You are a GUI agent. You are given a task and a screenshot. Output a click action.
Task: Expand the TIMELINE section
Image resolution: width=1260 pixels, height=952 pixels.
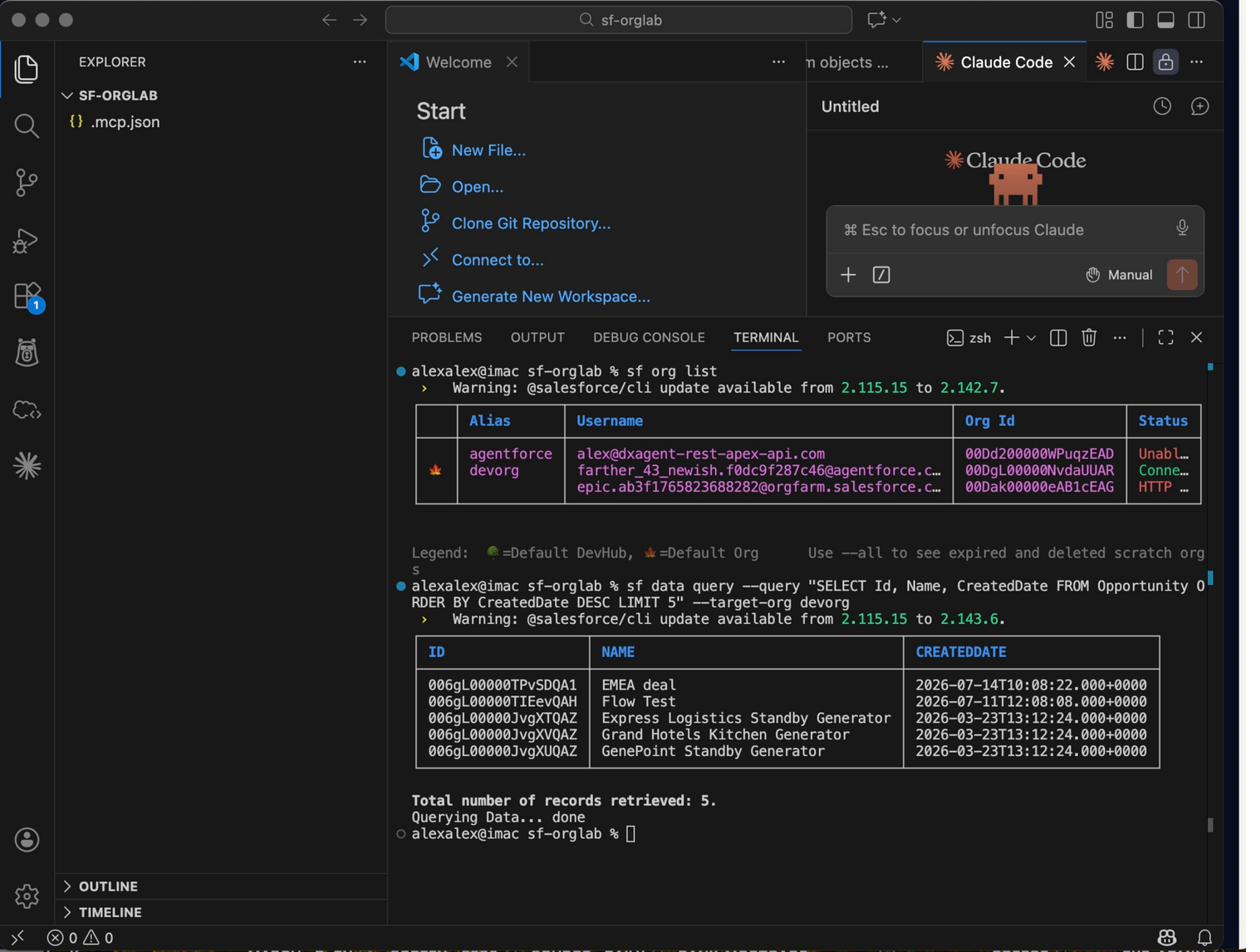pos(110,913)
